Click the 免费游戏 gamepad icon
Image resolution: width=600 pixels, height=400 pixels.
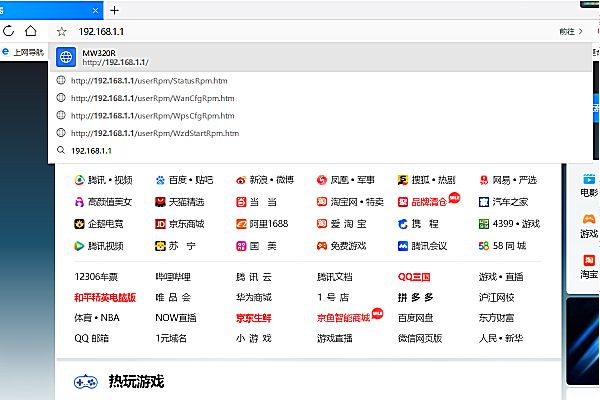(x=322, y=246)
